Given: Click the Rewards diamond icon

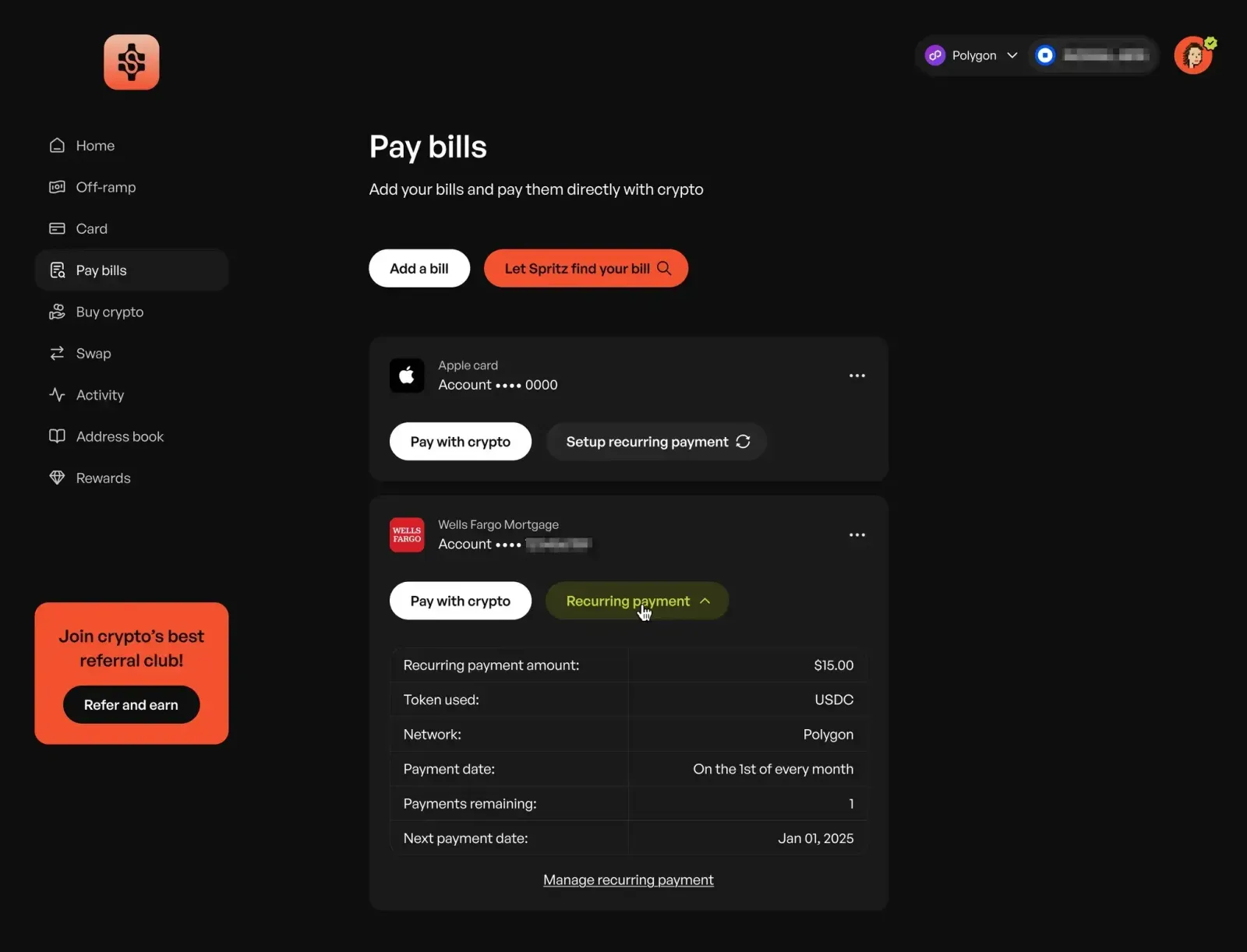Looking at the screenshot, I should (57, 478).
